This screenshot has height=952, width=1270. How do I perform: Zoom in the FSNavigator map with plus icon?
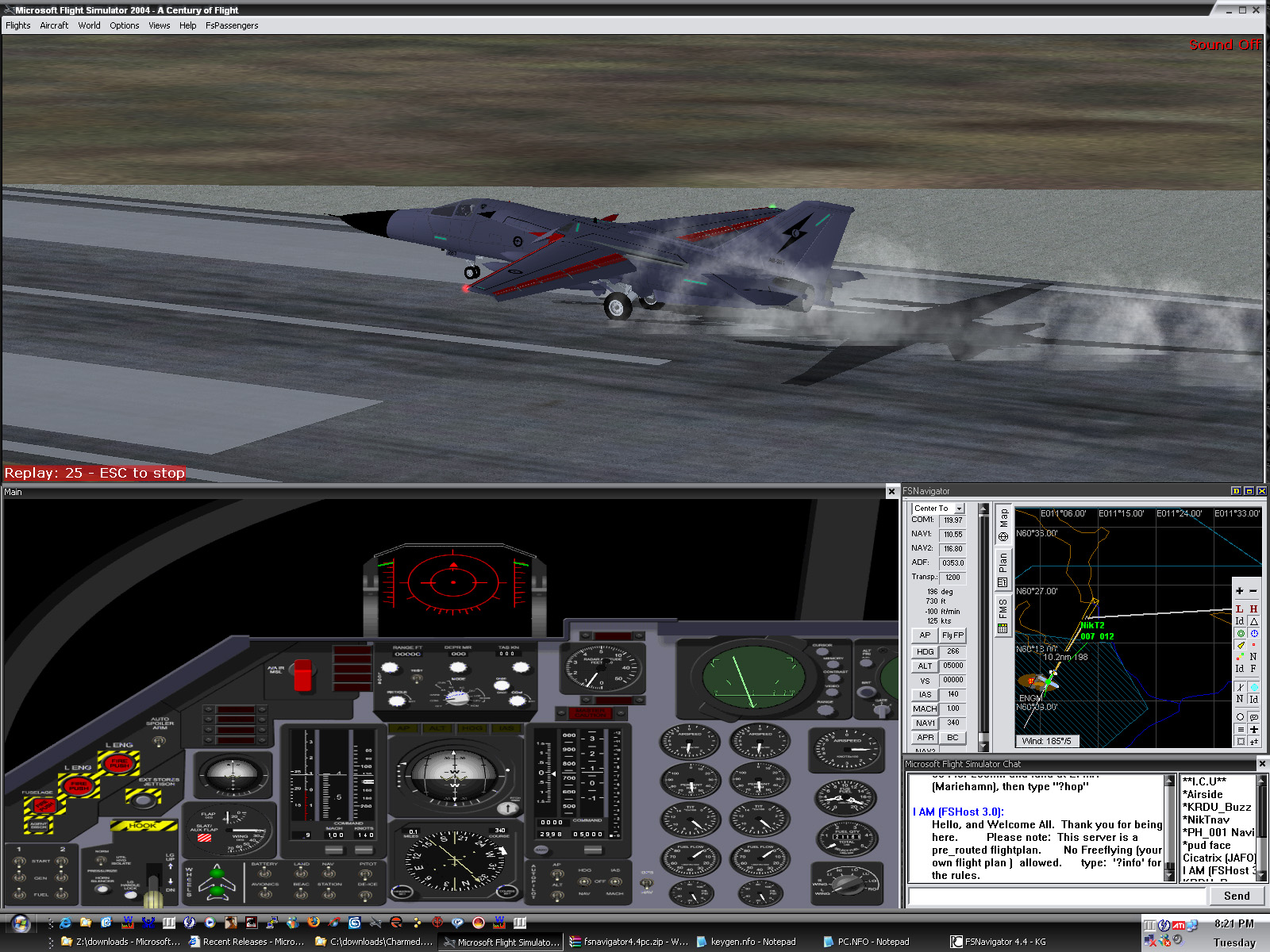click(1239, 591)
